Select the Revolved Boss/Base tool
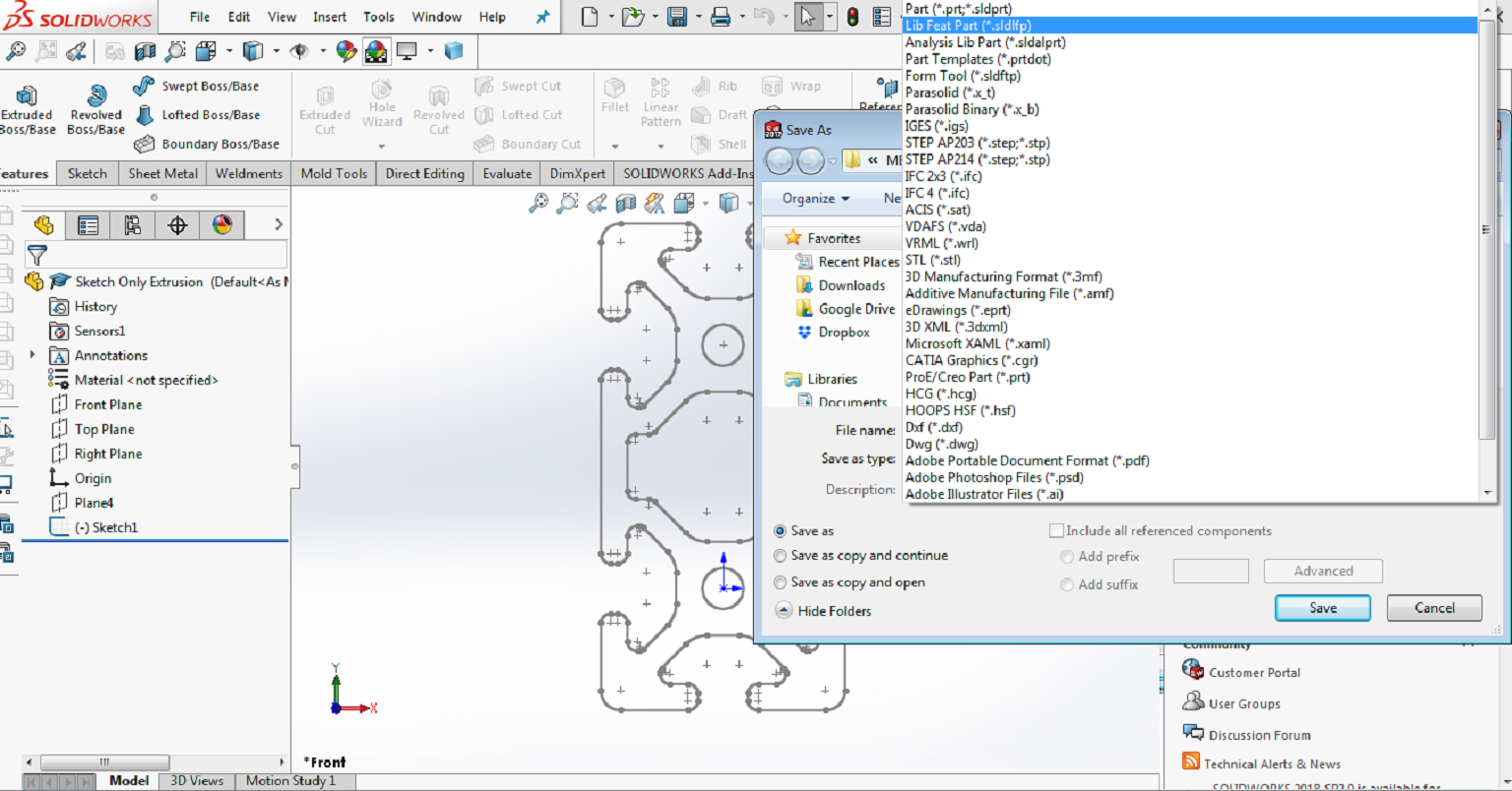The width and height of the screenshot is (1512, 791). (x=95, y=108)
